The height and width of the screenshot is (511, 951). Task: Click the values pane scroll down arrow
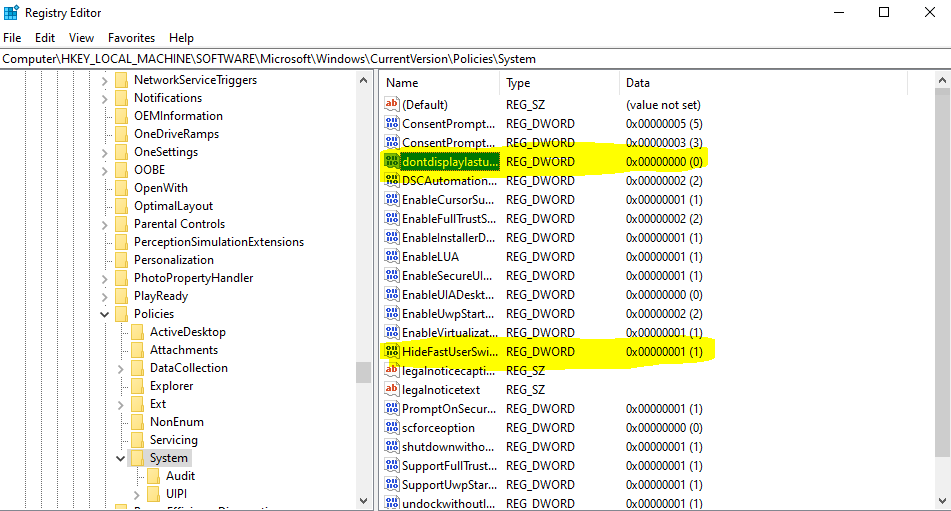pos(942,501)
